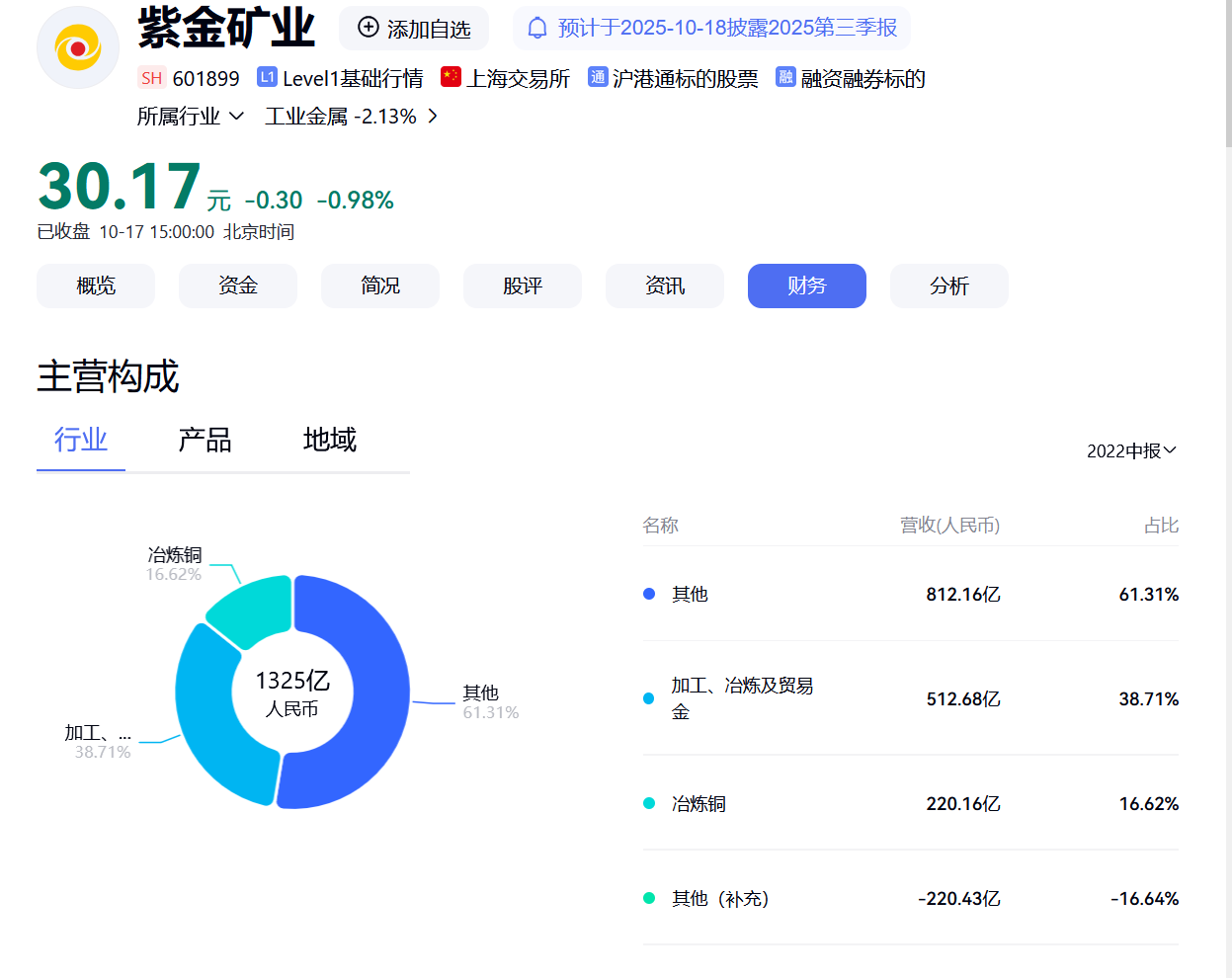Open the 2025第三季报 disclosure announcement link

coord(726,28)
